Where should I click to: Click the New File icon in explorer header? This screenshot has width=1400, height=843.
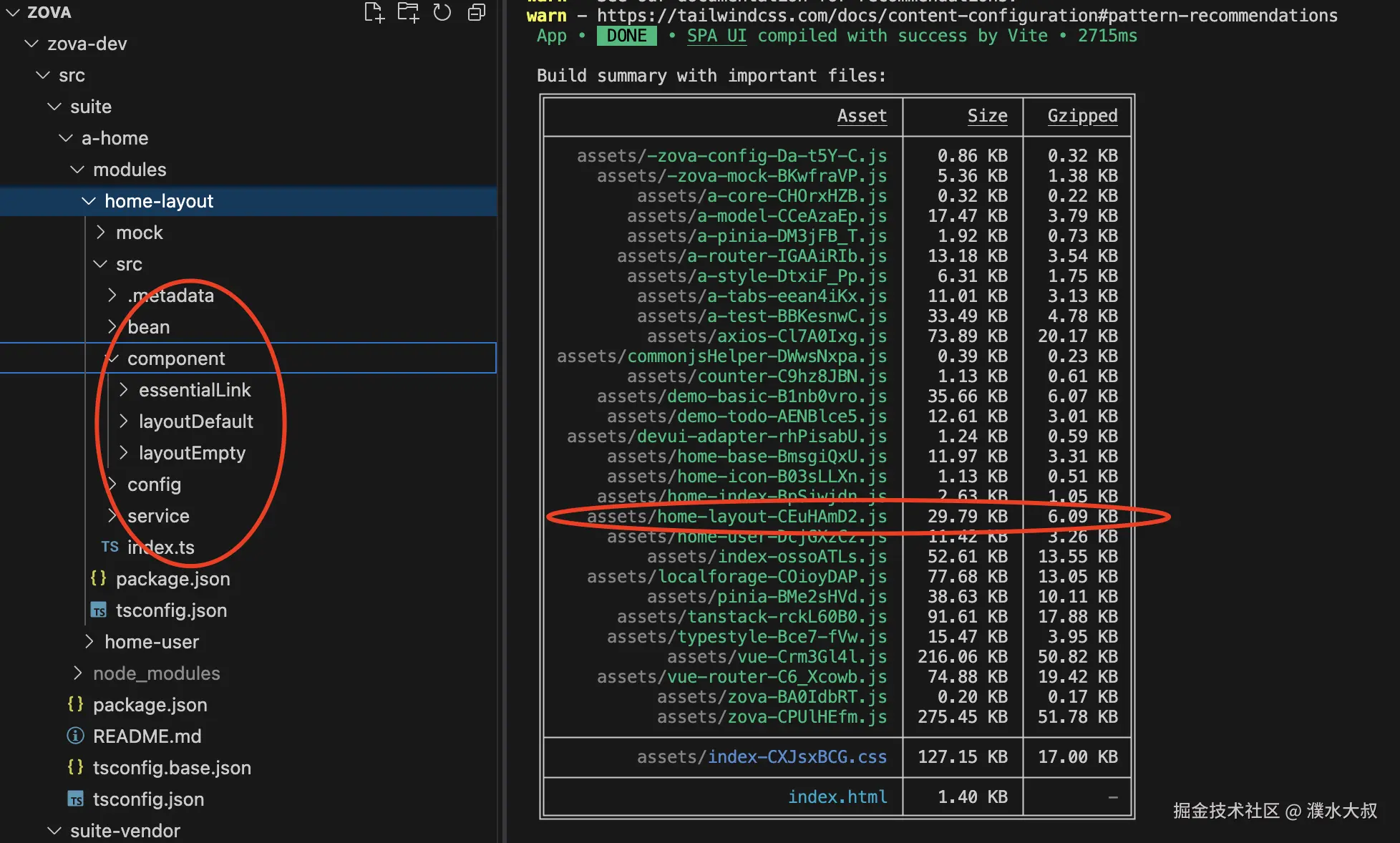point(374,12)
